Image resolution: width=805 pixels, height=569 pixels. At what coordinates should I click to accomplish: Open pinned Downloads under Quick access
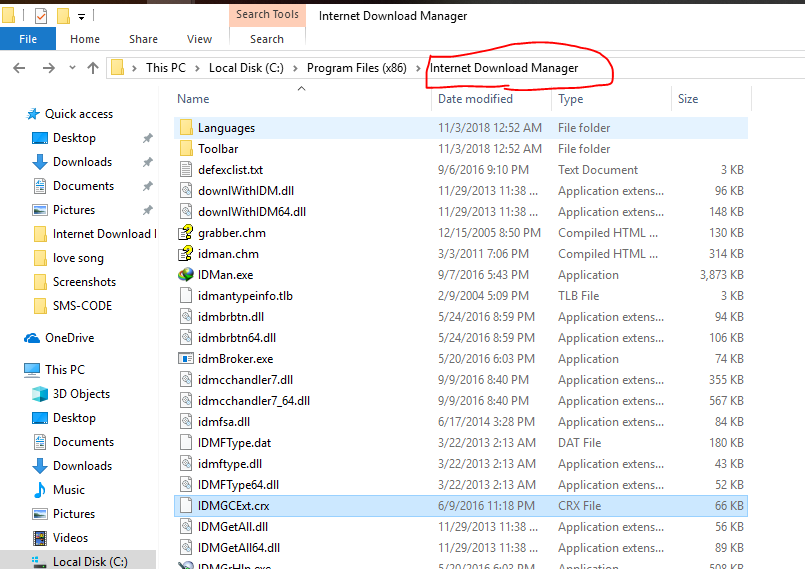(82, 162)
